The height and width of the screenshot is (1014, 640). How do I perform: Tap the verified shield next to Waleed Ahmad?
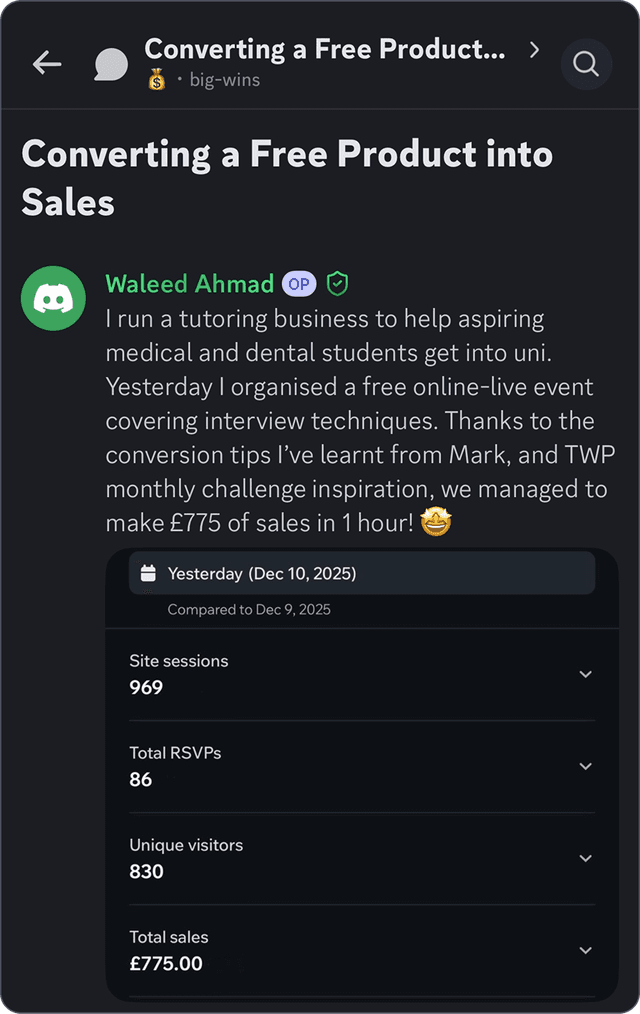pyautogui.click(x=337, y=284)
